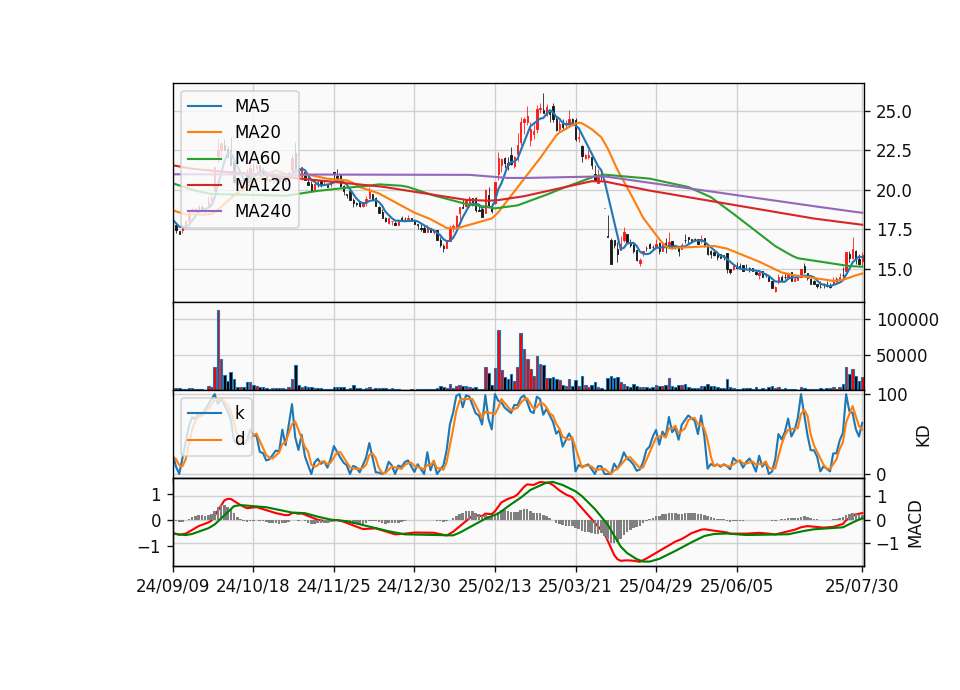Click the 24/12/30 date label
Viewport: 960px width, 690px height.
pos(414,586)
